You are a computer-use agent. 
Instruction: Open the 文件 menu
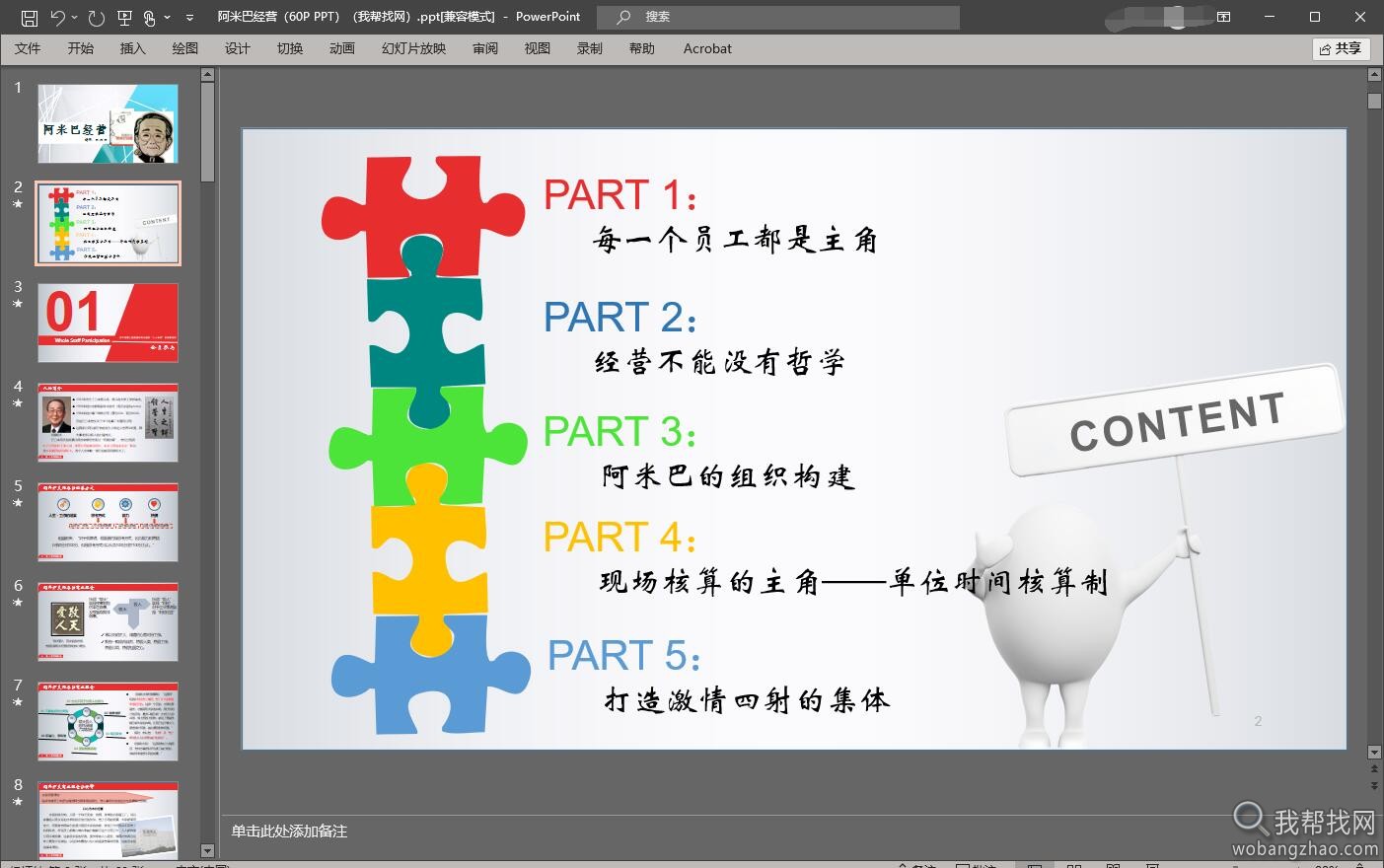pyautogui.click(x=28, y=48)
